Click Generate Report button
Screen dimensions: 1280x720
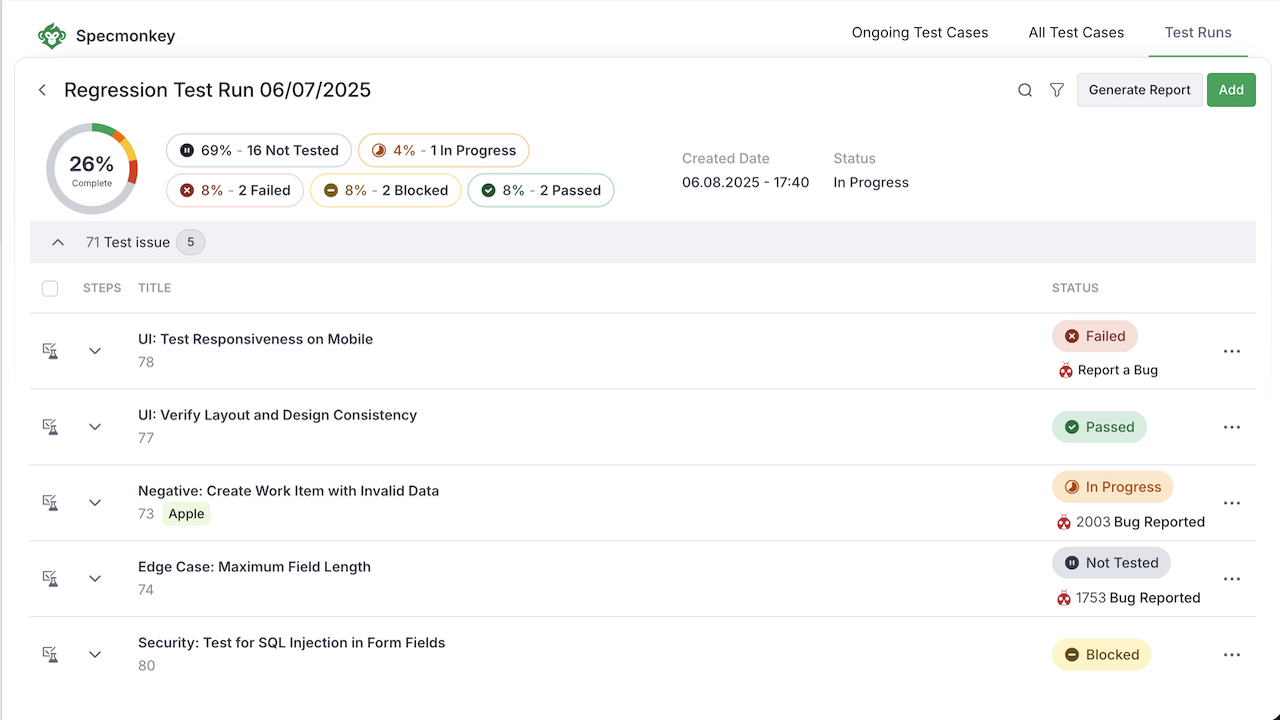(x=1140, y=90)
